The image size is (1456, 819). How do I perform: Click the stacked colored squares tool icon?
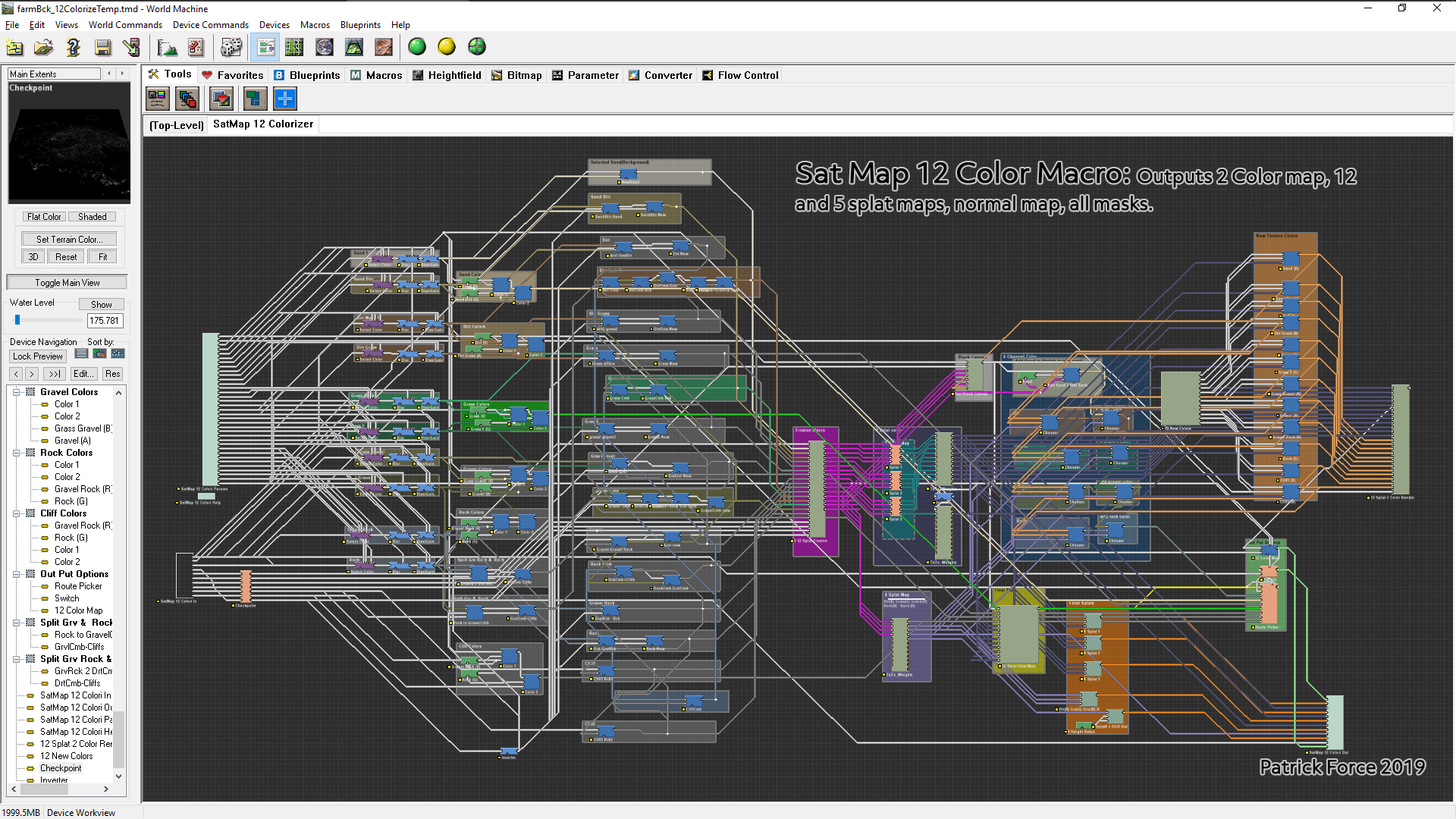(187, 99)
